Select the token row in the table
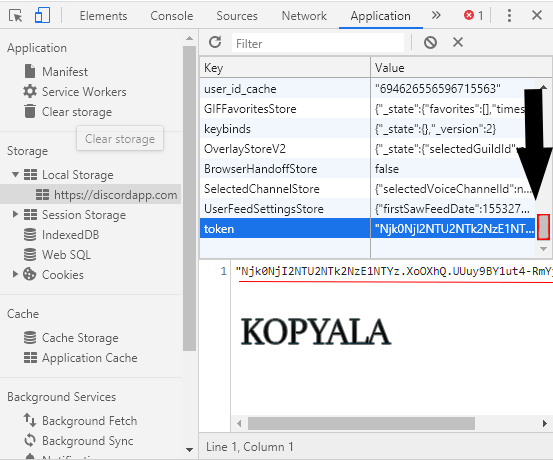Viewport: 553px width, 460px height. point(367,229)
